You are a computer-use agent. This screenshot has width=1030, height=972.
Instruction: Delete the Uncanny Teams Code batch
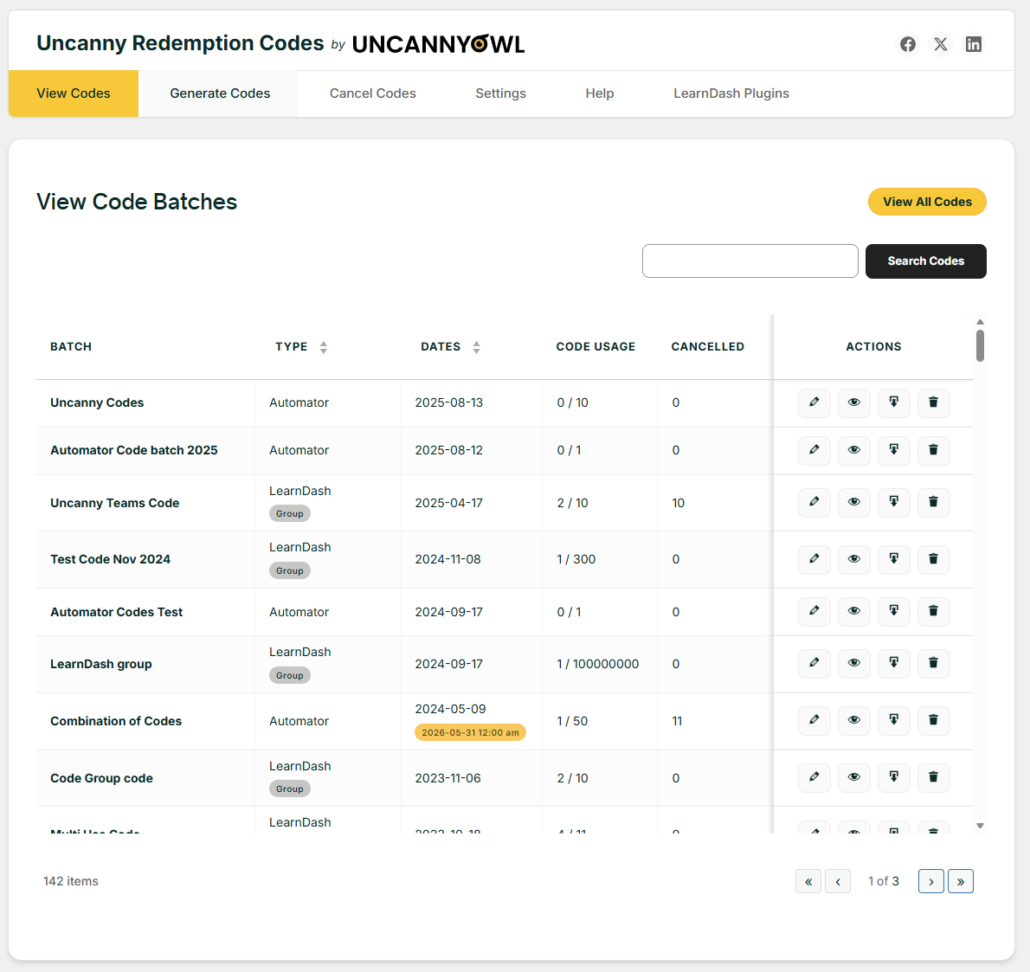(x=933, y=502)
